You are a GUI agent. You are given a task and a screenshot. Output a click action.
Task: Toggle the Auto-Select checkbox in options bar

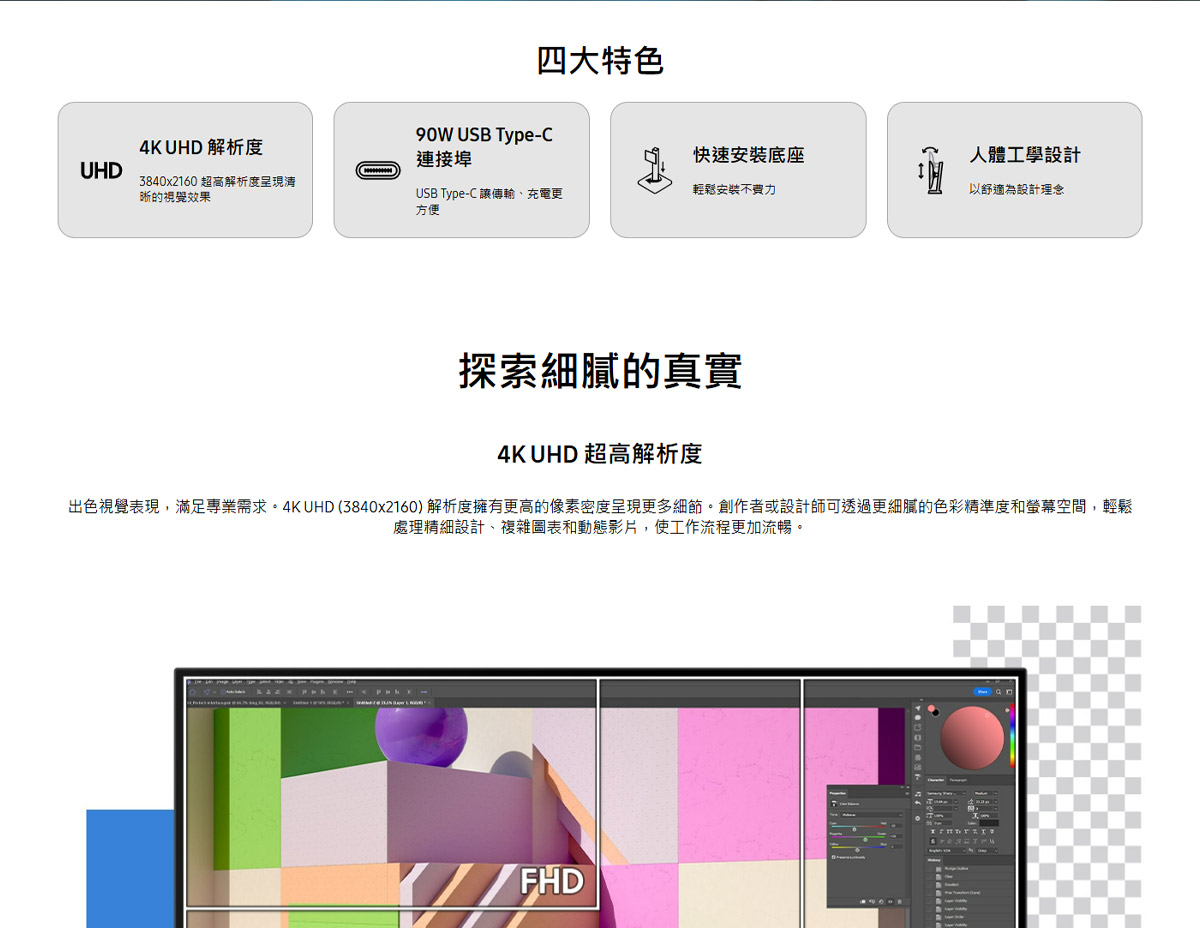221,692
